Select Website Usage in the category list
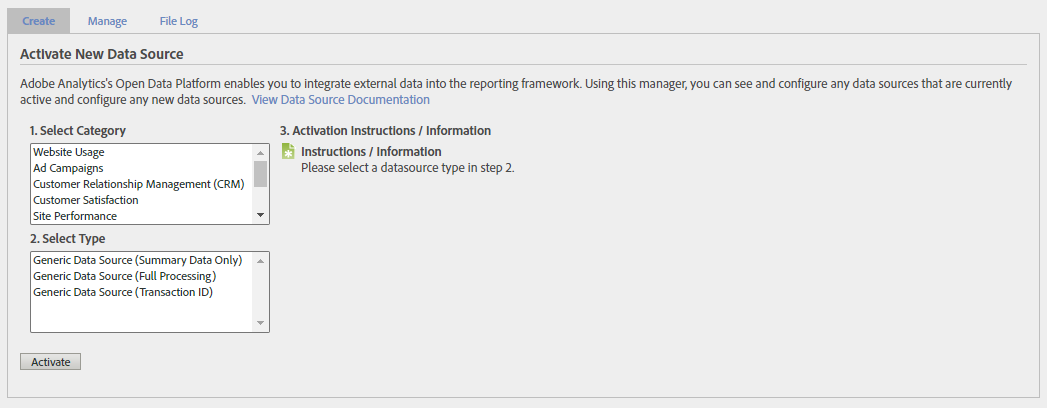 69,152
